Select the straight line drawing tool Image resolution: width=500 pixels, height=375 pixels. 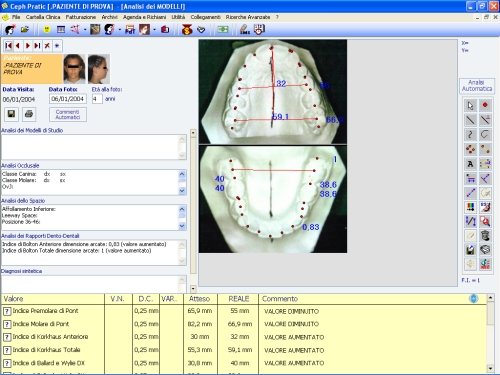470,120
